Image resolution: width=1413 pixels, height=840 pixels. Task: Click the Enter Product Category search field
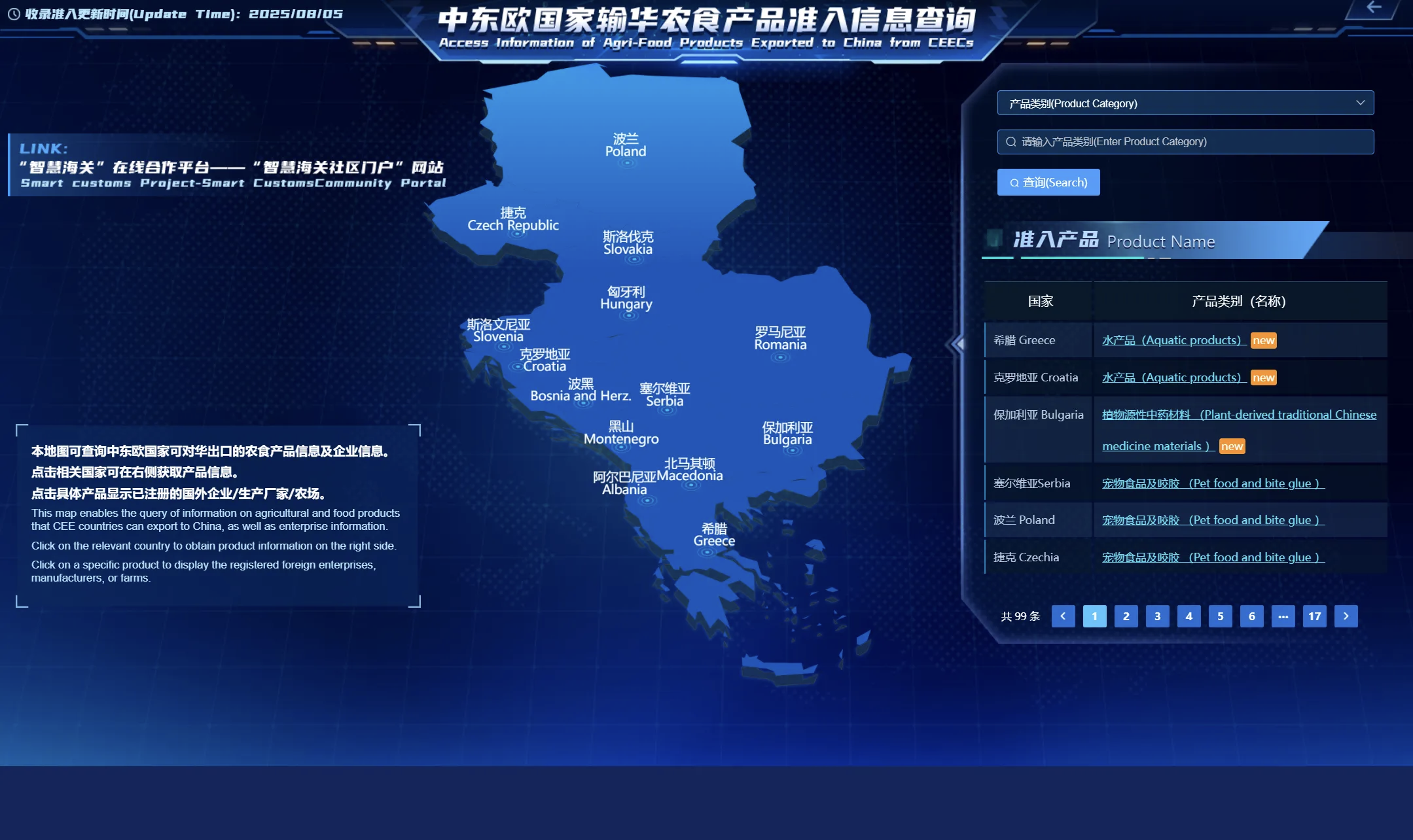(1185, 142)
